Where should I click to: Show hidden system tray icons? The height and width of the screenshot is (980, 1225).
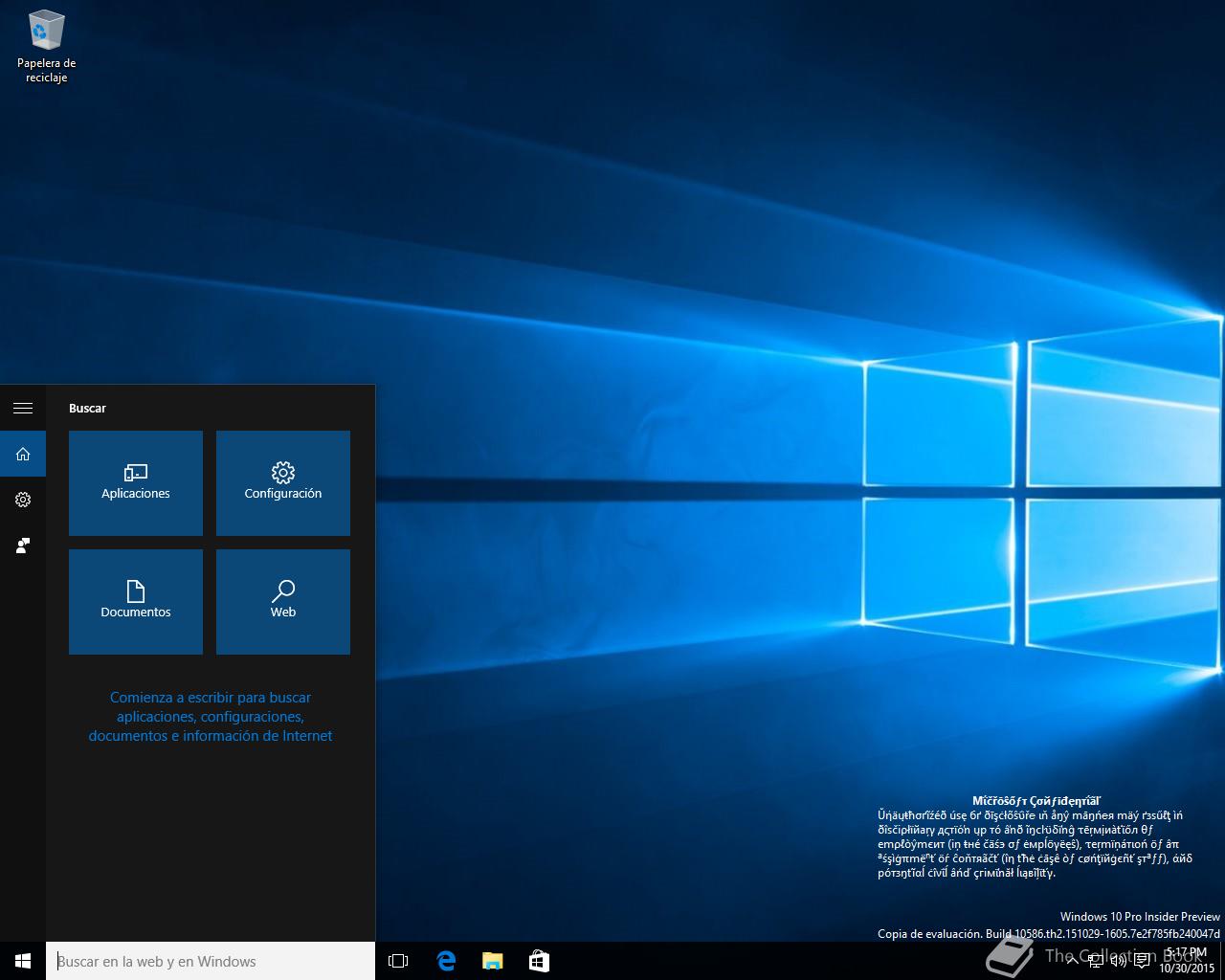coord(1072,962)
